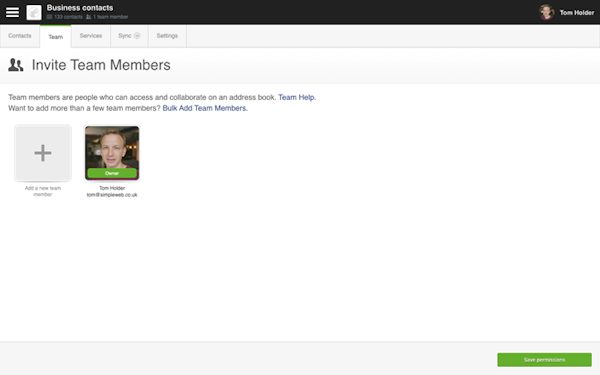Screen dimensions: 600x375
Task: Open the Contacts tab
Action: tap(20, 36)
